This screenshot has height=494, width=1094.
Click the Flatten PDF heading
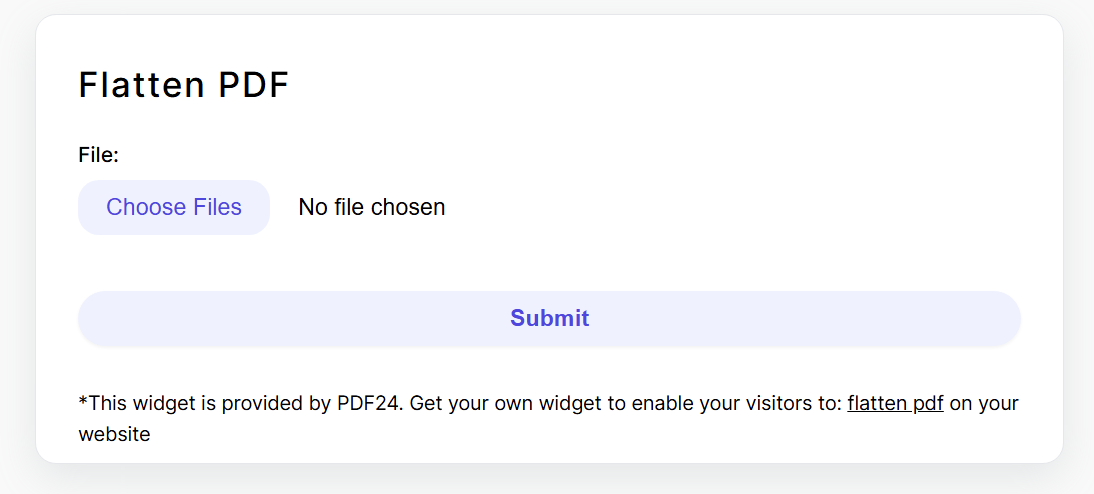(183, 85)
